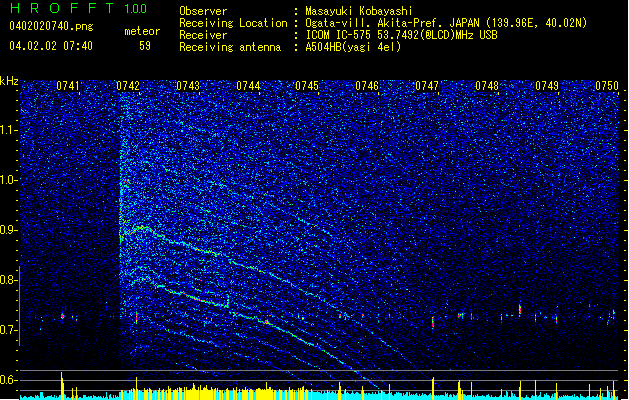Click the 0.6 kHz axis label

point(9,380)
